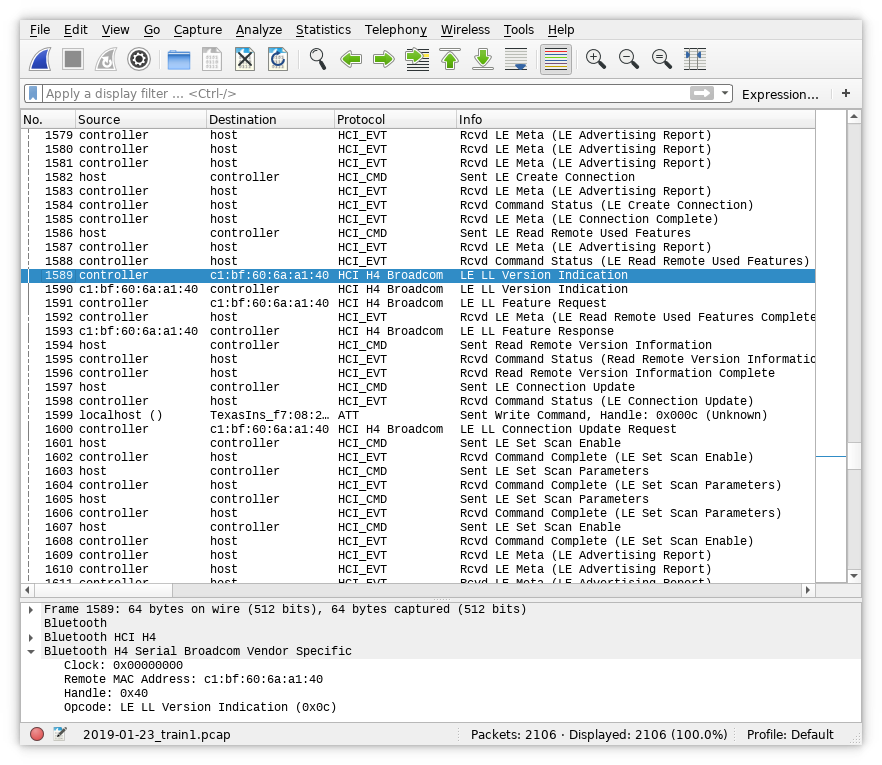Select packet 1590 LE LL Version Indication

(x=418, y=289)
